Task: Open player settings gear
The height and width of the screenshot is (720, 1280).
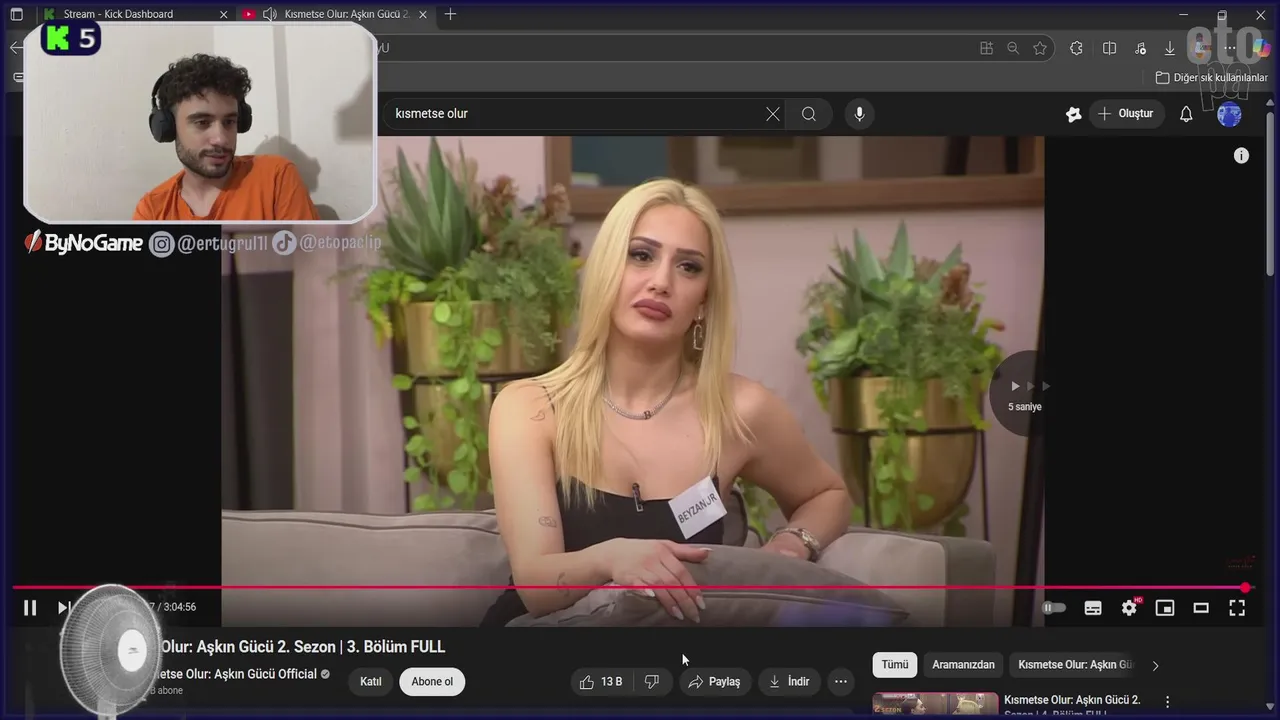Action: pyautogui.click(x=1129, y=607)
